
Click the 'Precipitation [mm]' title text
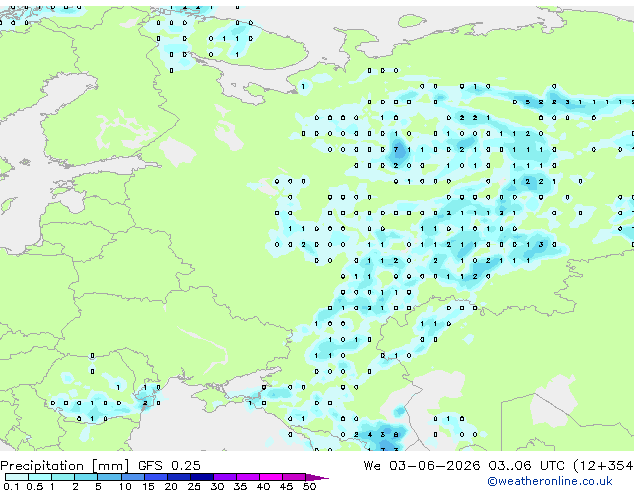65,466
